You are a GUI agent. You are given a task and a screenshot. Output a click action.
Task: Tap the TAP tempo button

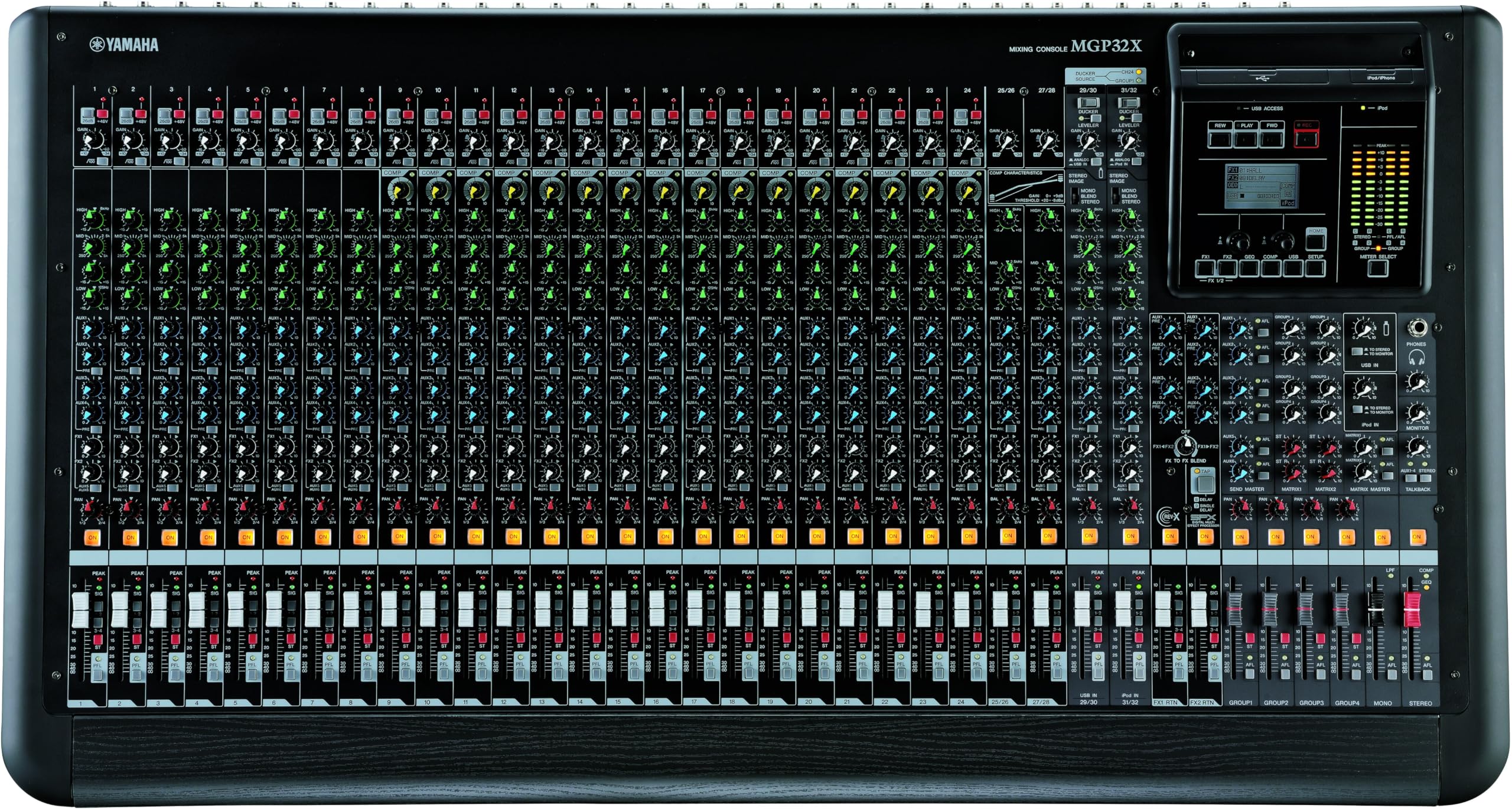pyautogui.click(x=1205, y=484)
